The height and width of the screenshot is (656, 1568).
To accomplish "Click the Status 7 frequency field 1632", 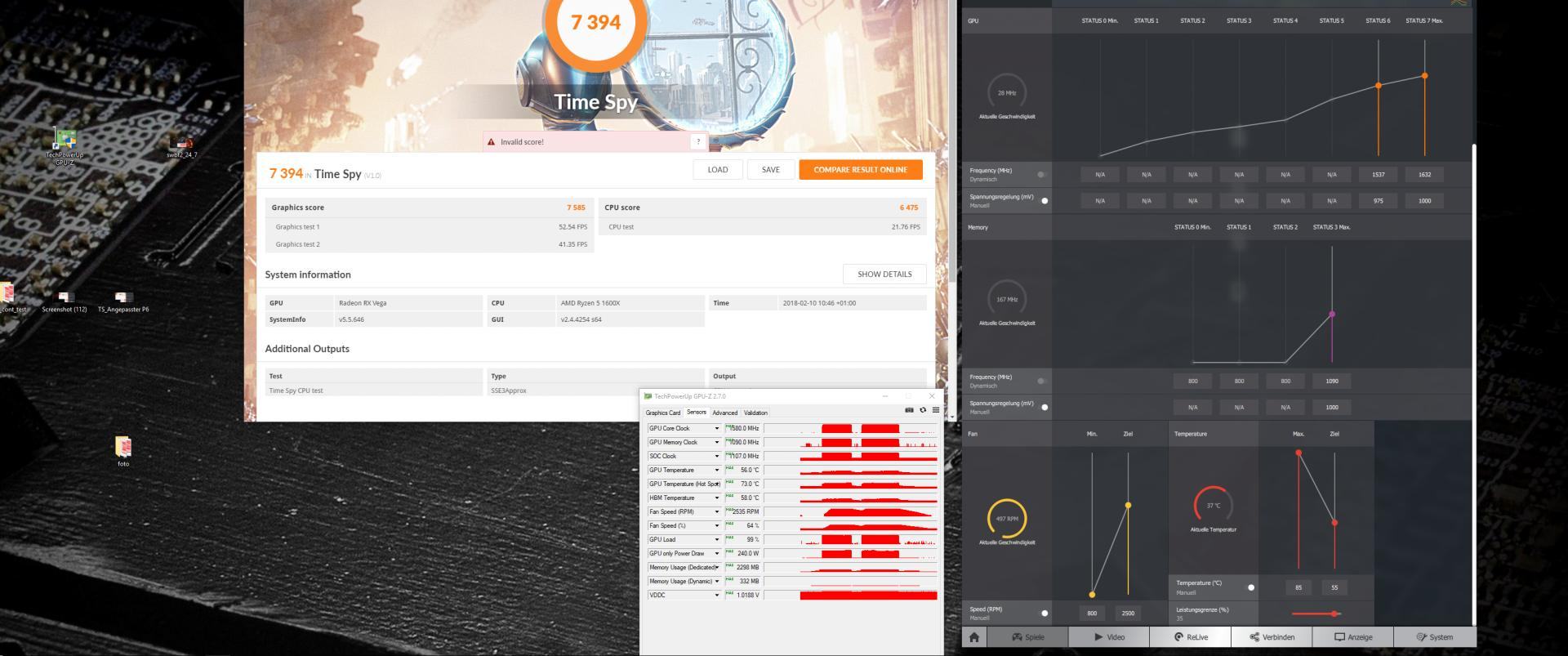I will (x=1424, y=175).
